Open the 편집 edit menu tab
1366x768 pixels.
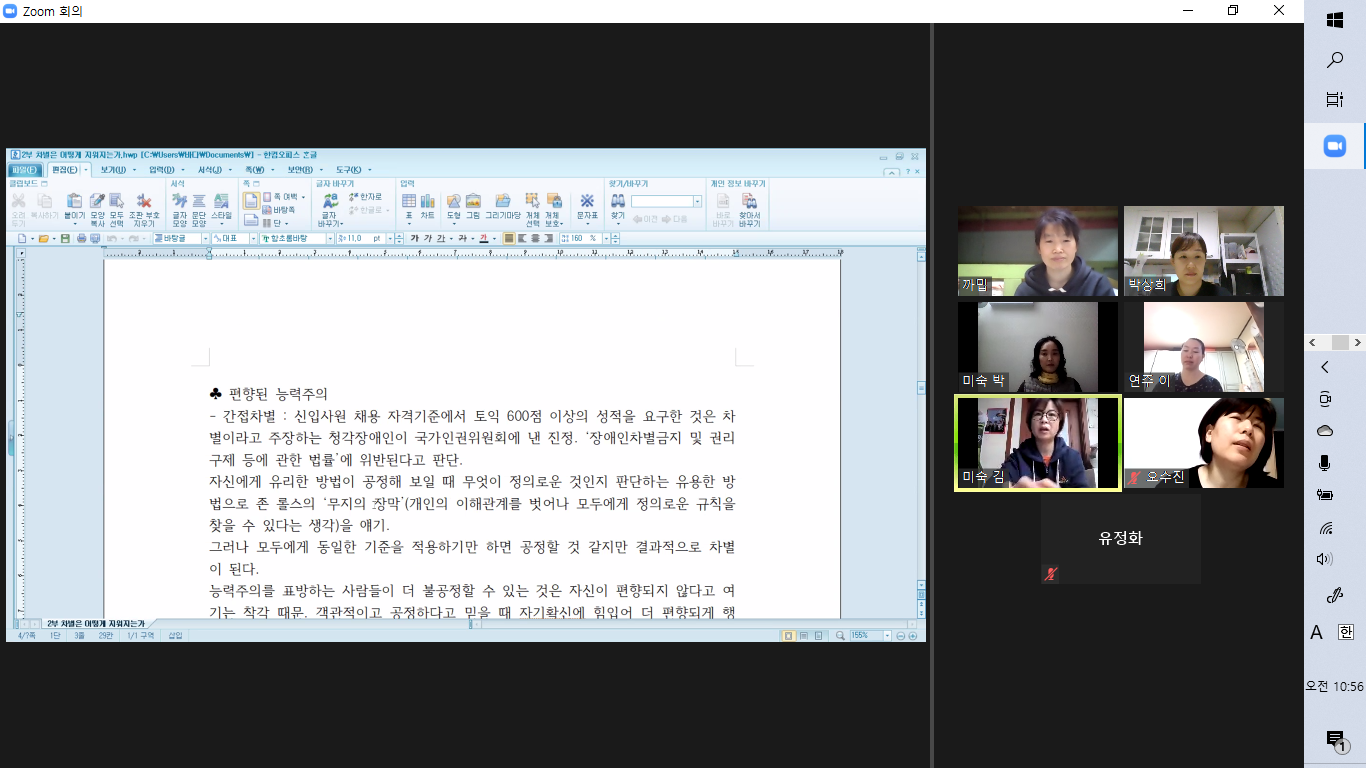(66, 170)
